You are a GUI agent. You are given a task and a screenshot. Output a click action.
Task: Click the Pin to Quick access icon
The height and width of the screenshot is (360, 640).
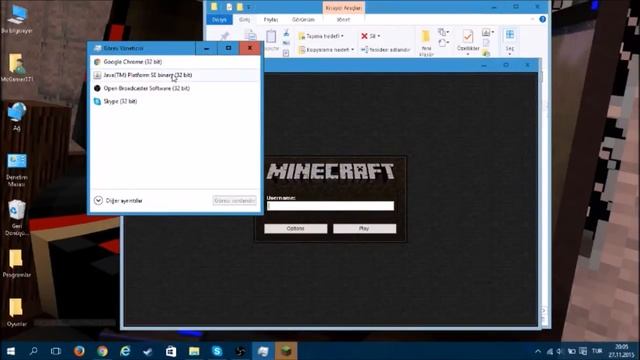[x=224, y=37]
